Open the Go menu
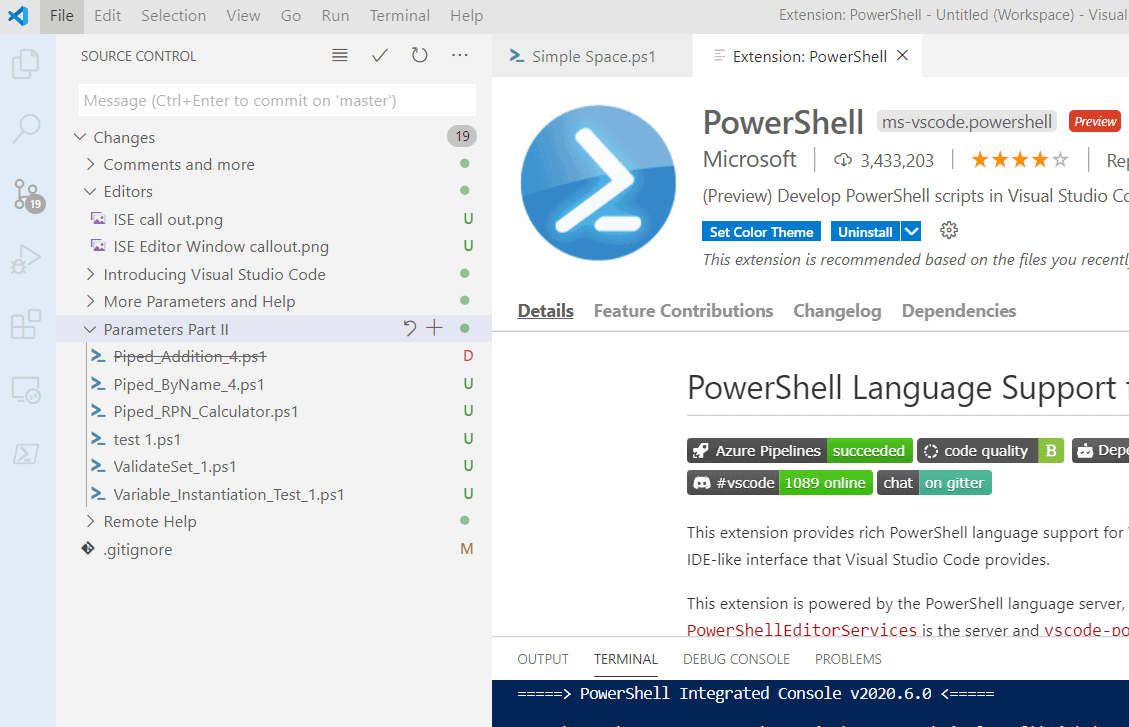 pyautogui.click(x=291, y=15)
